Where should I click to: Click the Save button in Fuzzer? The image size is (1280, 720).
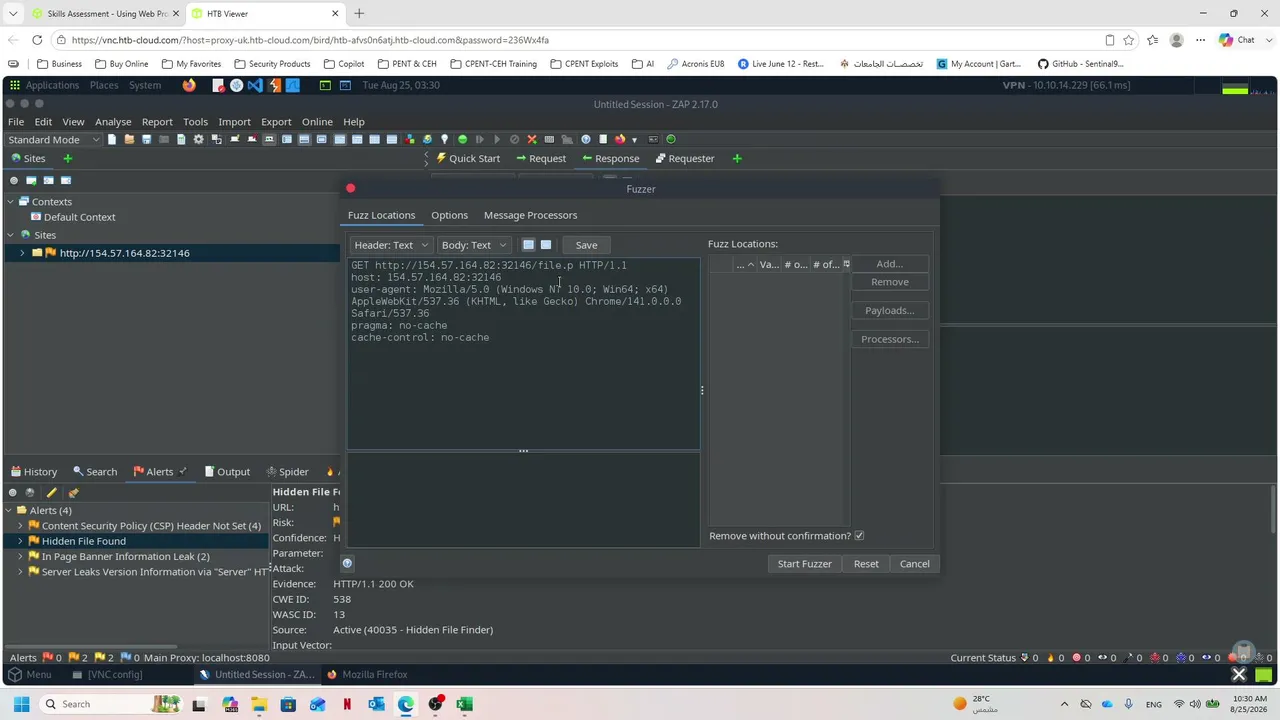587,245
